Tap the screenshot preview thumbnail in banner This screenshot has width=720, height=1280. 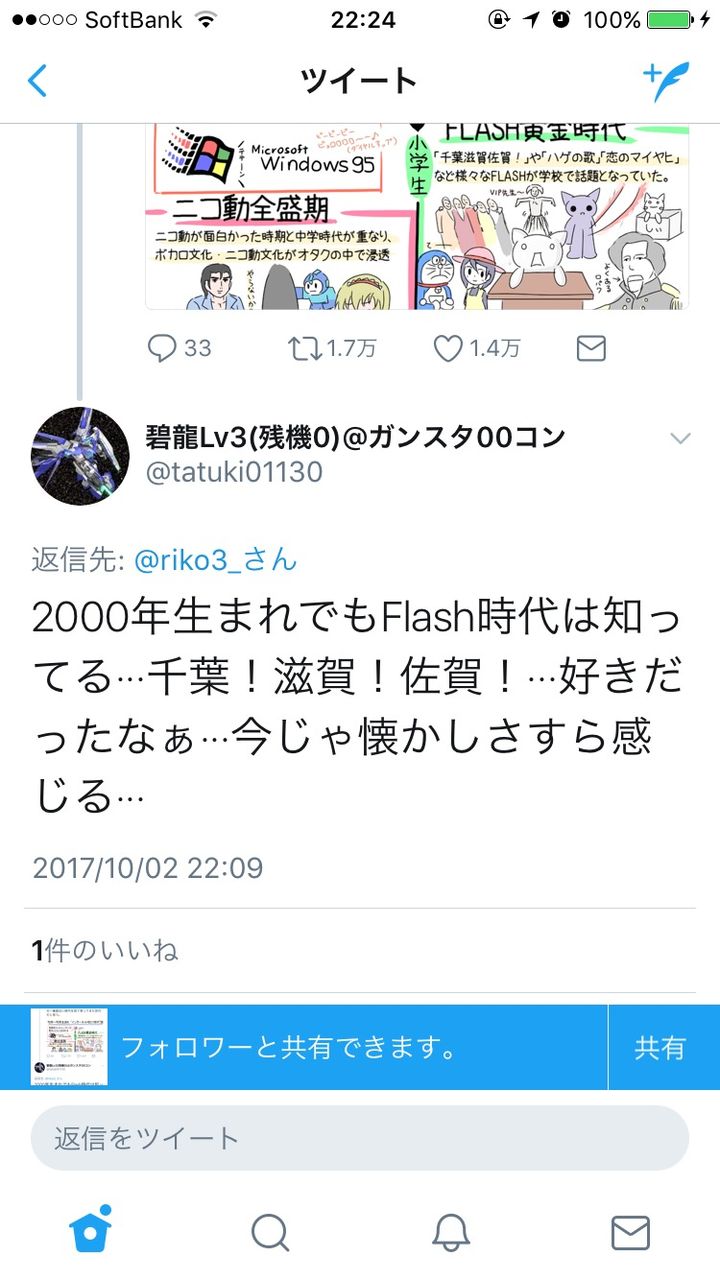click(69, 1047)
